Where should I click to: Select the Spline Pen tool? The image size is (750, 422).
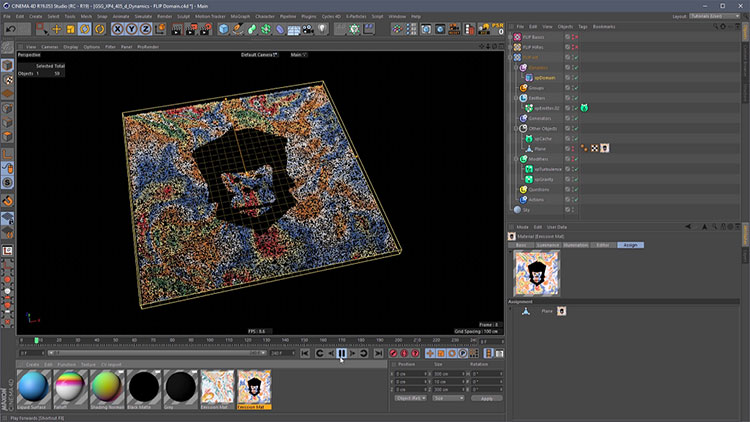tap(238, 29)
